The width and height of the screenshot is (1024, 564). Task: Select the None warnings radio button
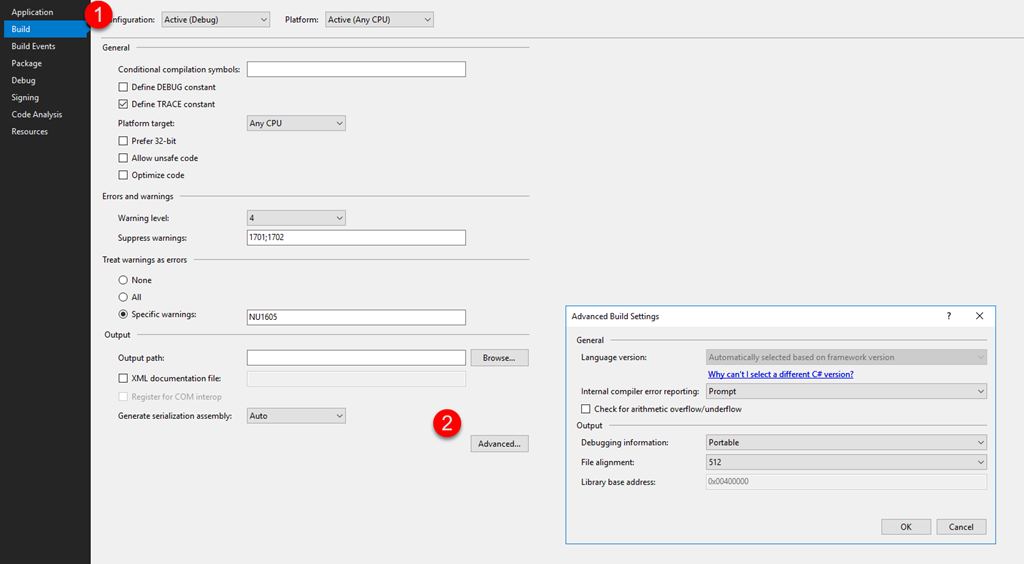tap(124, 280)
